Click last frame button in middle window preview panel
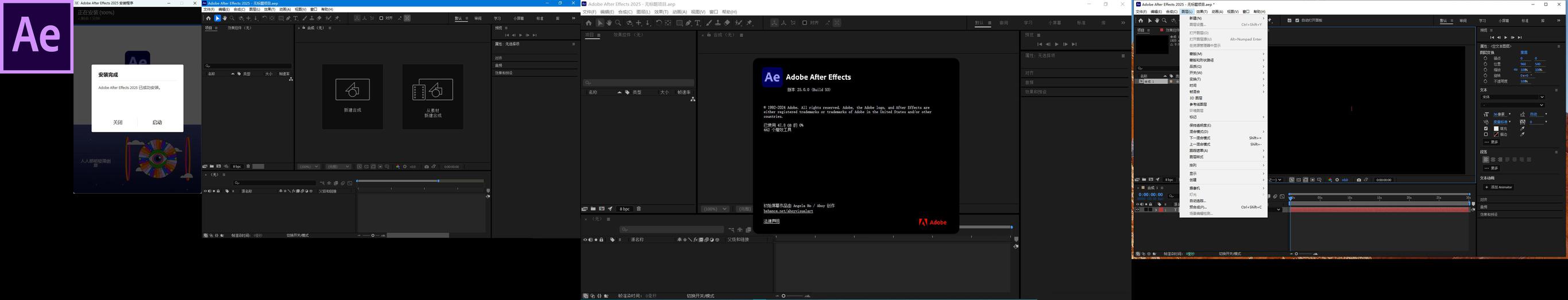The height and width of the screenshot is (300, 1568). click(1073, 44)
